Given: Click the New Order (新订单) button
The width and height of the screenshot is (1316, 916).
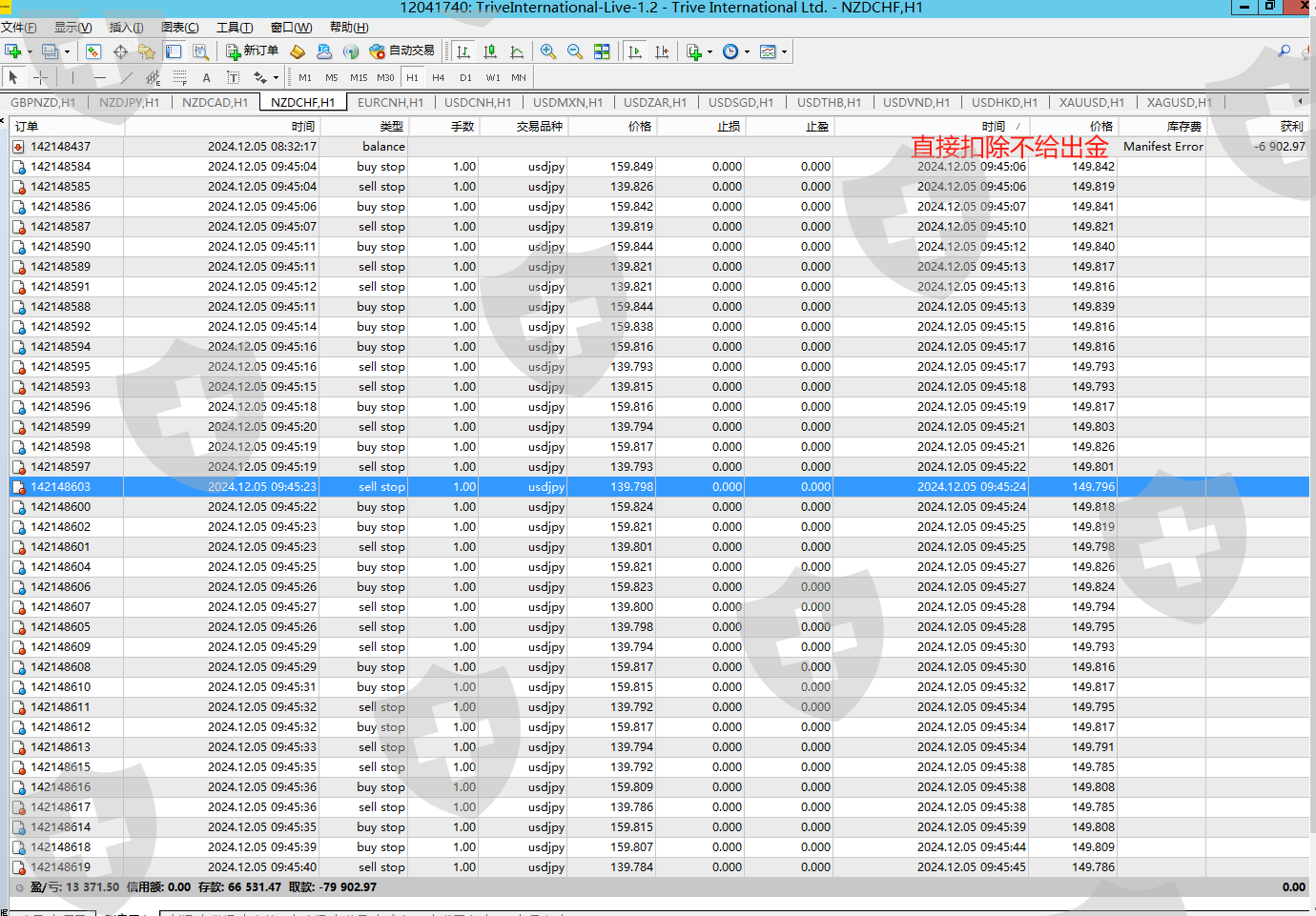Looking at the screenshot, I should pos(252,51).
